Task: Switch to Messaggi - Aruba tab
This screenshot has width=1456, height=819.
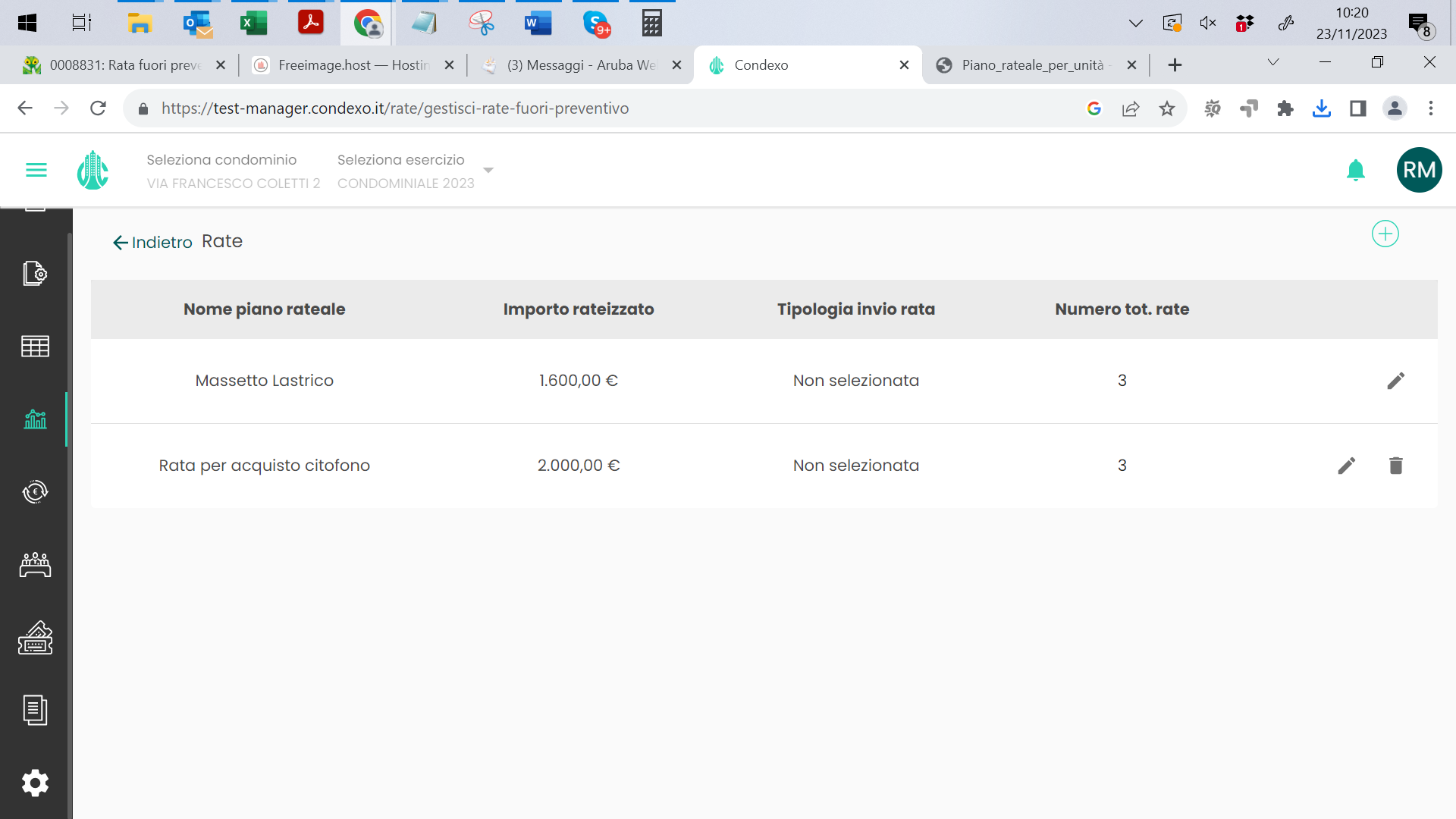Action: [581, 65]
